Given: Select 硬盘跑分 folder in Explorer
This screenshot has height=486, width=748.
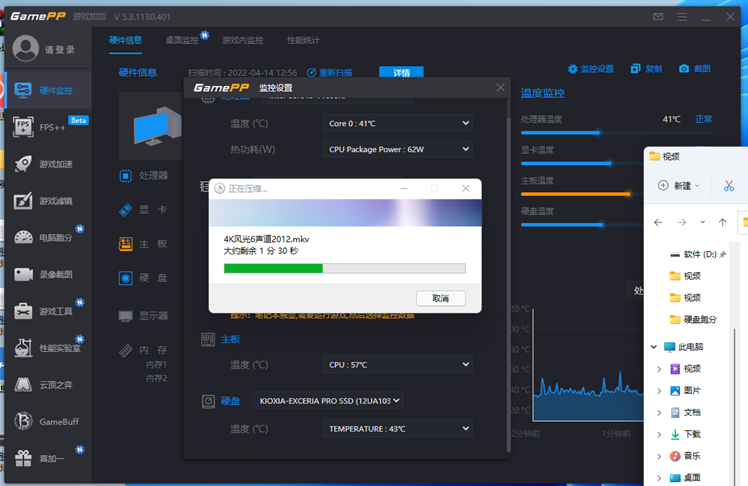Looking at the screenshot, I should coord(693,320).
